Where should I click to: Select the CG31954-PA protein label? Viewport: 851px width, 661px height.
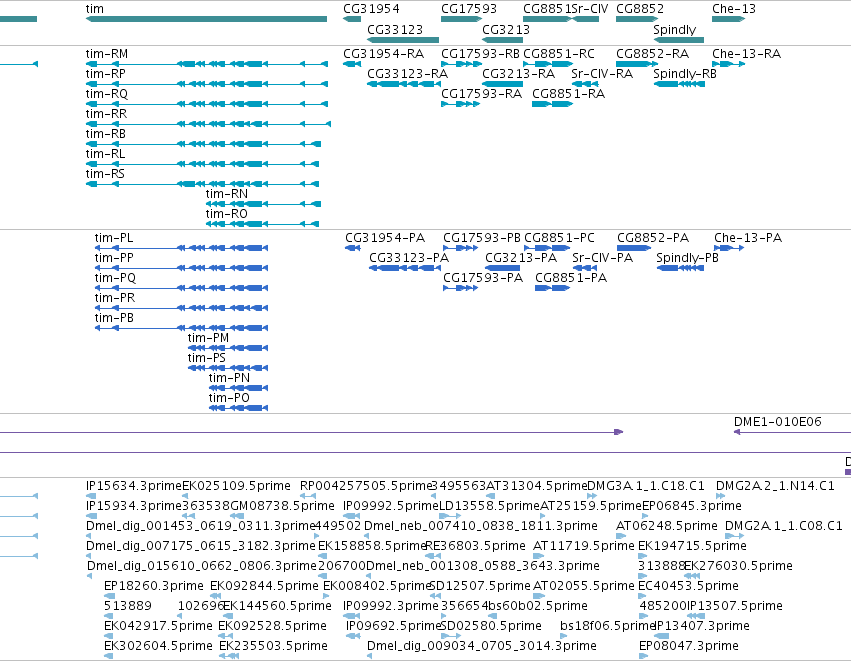point(385,238)
